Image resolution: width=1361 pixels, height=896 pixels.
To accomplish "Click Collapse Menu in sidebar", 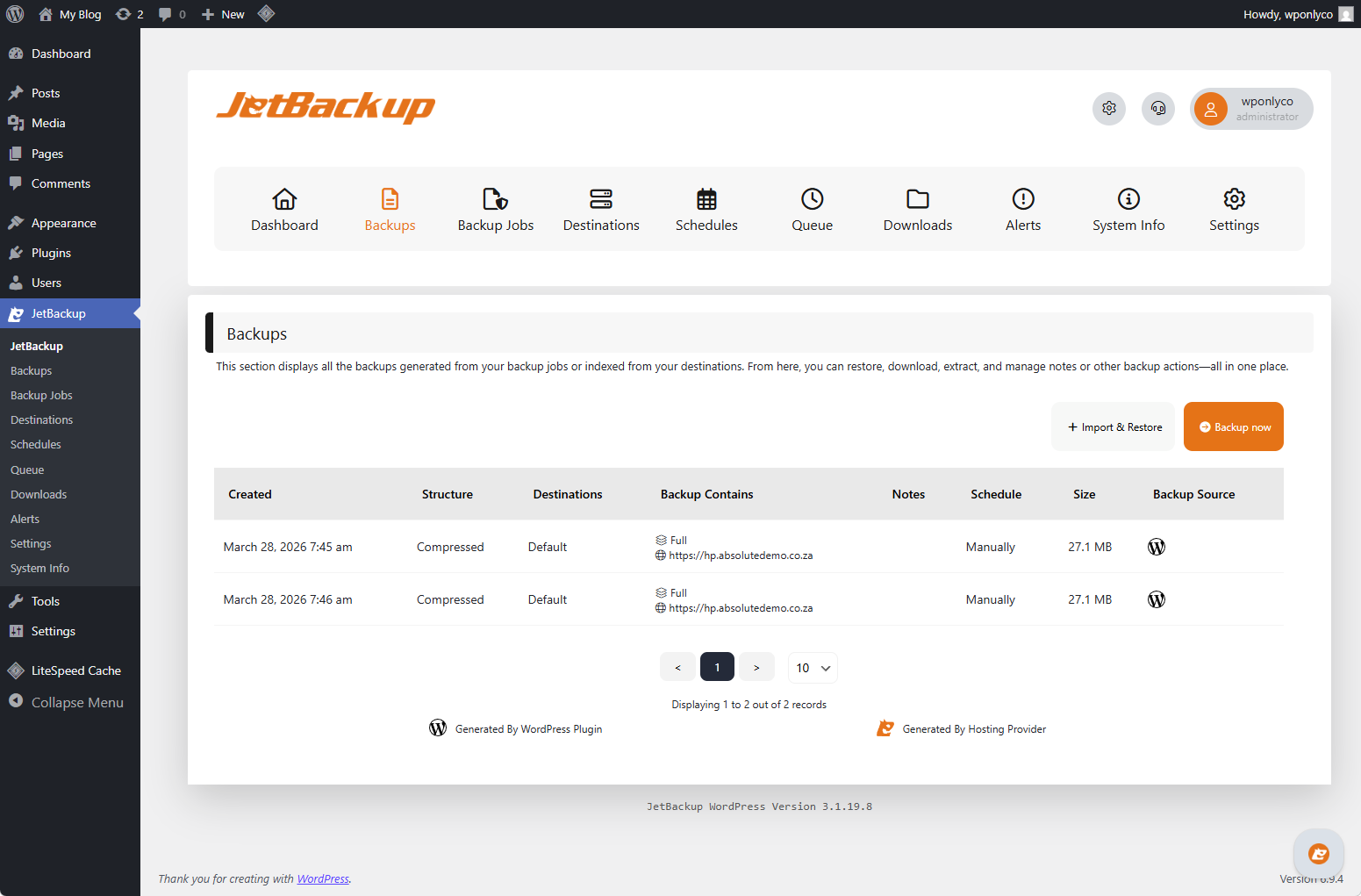I will coord(70,702).
